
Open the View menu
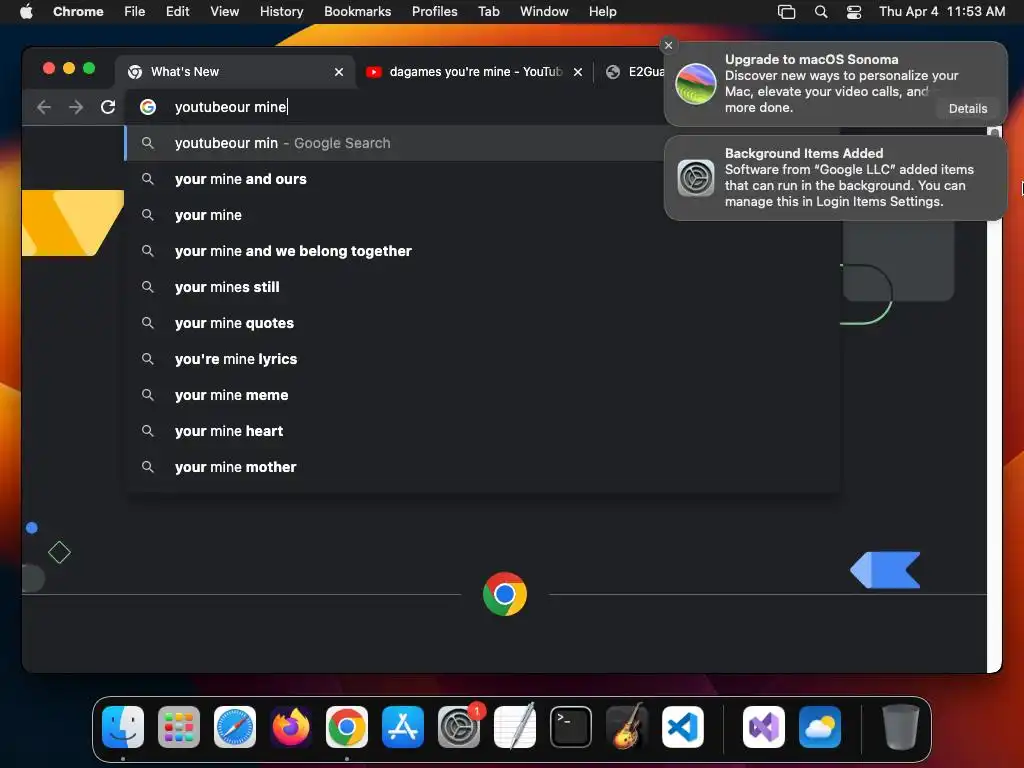click(224, 12)
